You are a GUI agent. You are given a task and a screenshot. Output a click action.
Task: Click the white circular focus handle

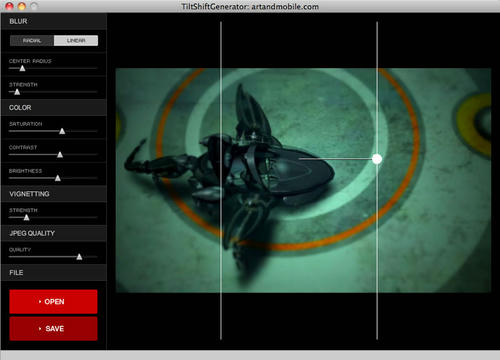[377, 159]
